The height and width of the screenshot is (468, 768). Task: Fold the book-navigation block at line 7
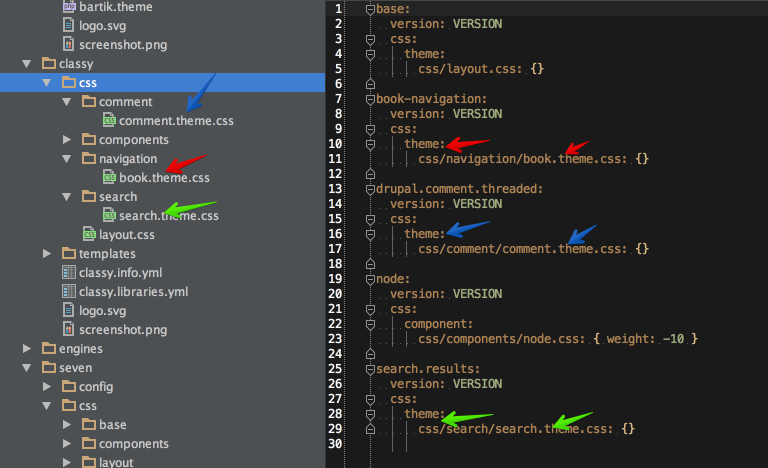[370, 99]
